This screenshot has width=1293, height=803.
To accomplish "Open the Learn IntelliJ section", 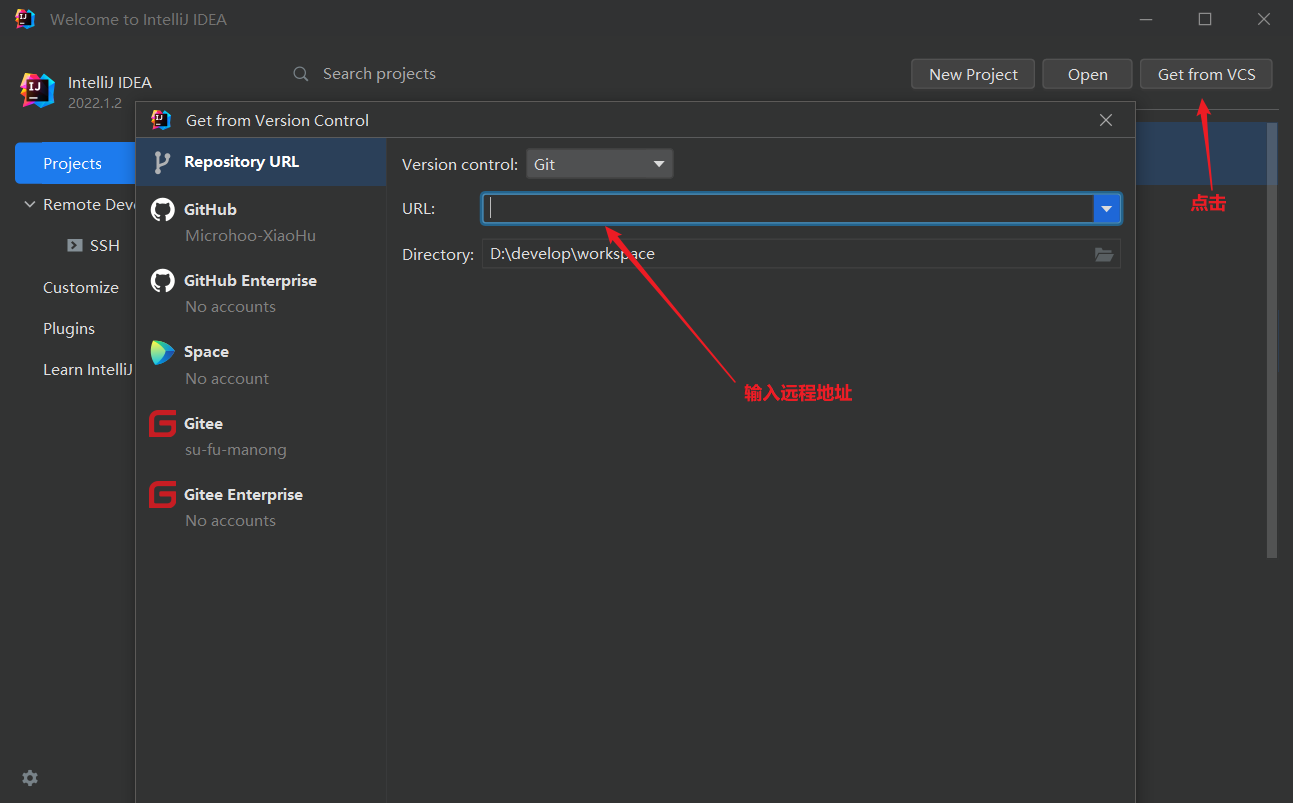I will coord(88,369).
